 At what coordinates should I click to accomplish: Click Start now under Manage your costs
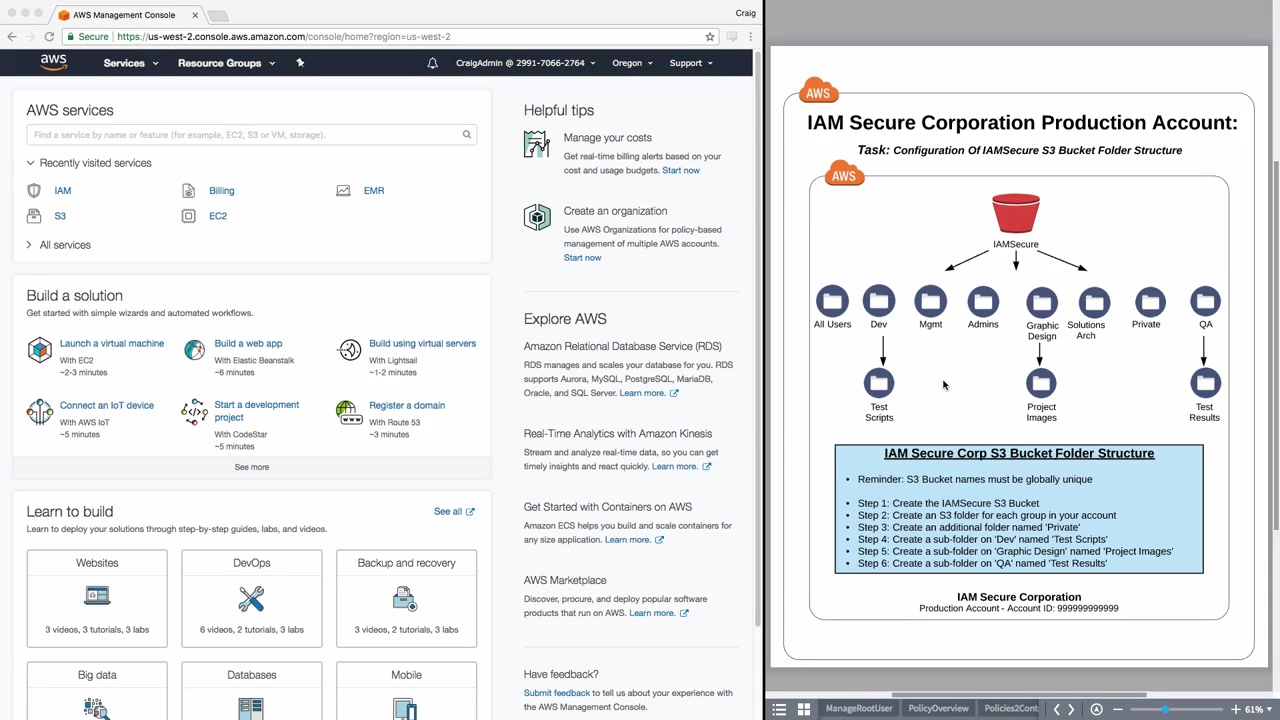coord(681,170)
